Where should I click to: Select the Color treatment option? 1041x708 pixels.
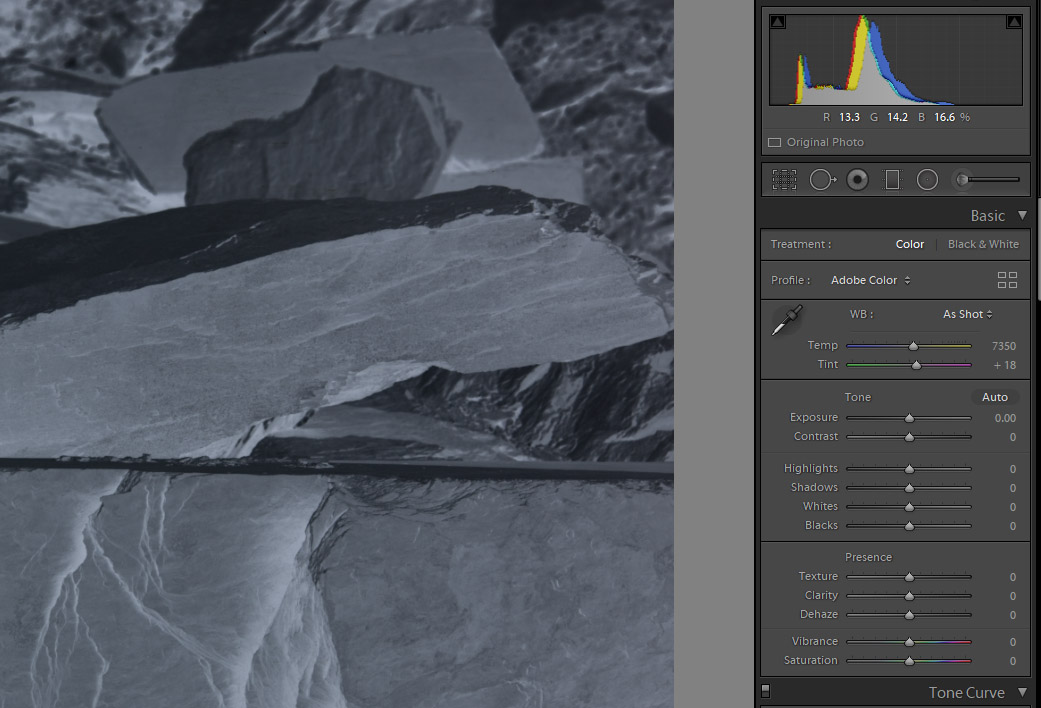(909, 244)
